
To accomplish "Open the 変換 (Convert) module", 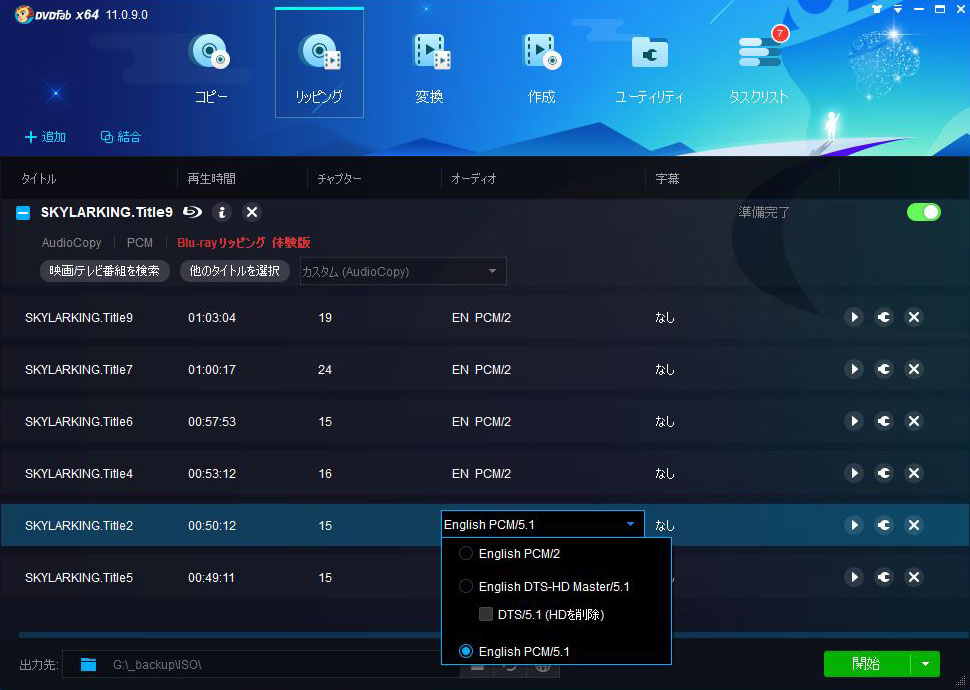I will click(x=429, y=69).
